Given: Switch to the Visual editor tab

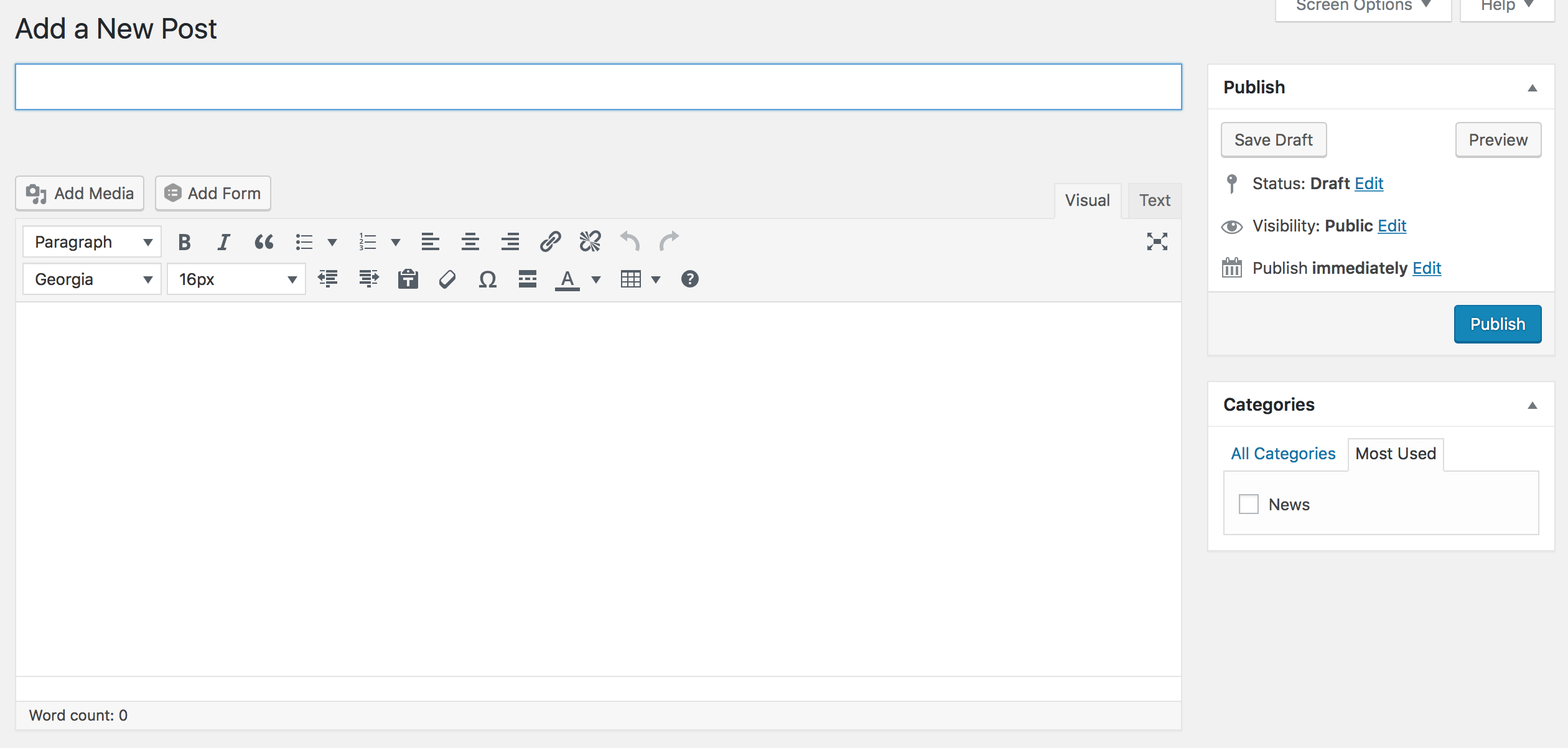Looking at the screenshot, I should coord(1088,200).
